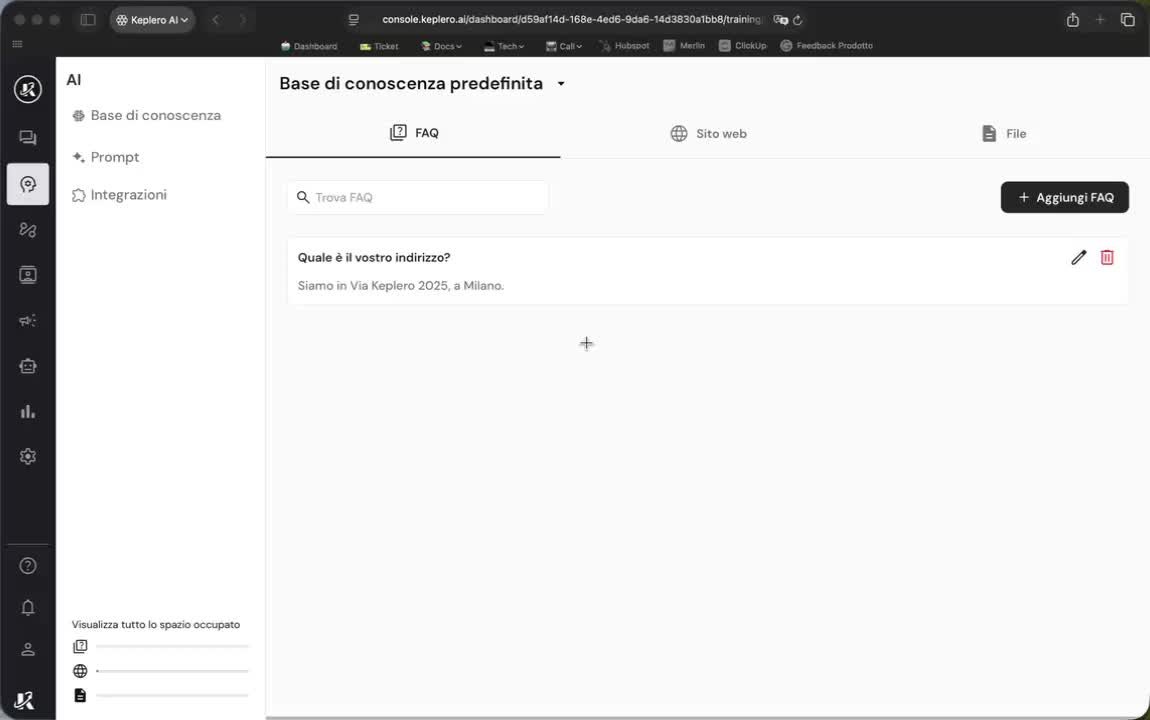The image size is (1150, 720).
Task: Delete the address FAQ with trash icon
Action: pos(1107,257)
